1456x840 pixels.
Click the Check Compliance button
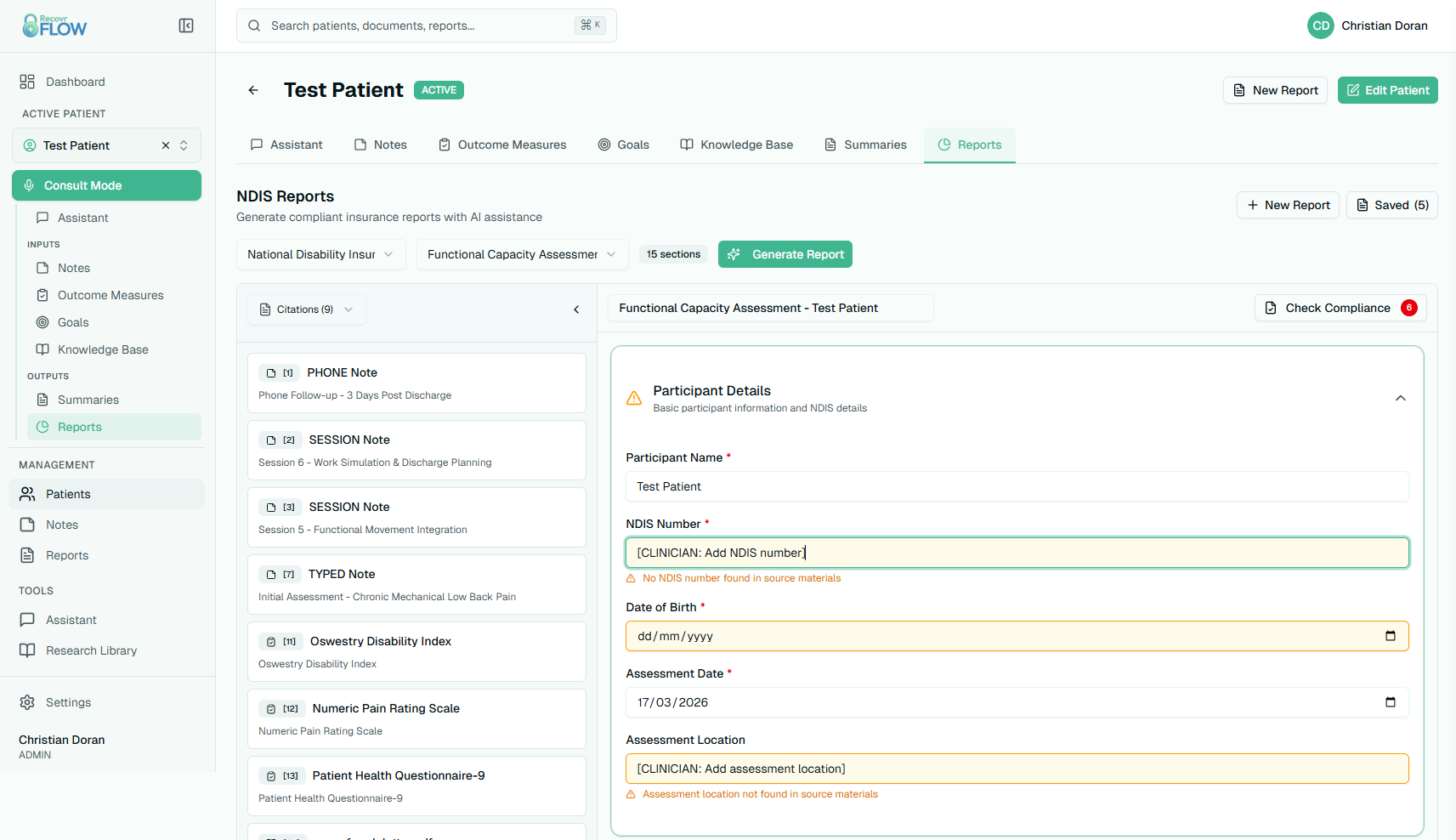pos(1340,308)
